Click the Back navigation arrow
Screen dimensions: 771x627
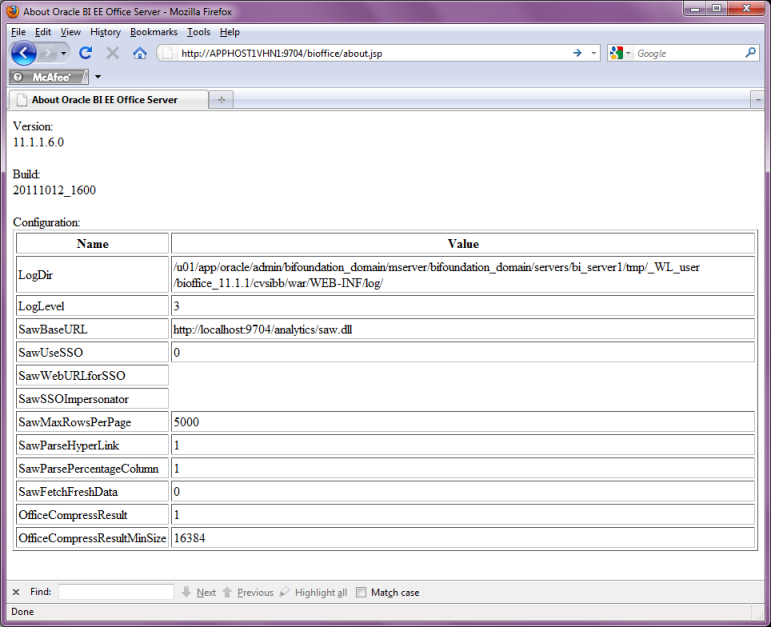pos(24,53)
